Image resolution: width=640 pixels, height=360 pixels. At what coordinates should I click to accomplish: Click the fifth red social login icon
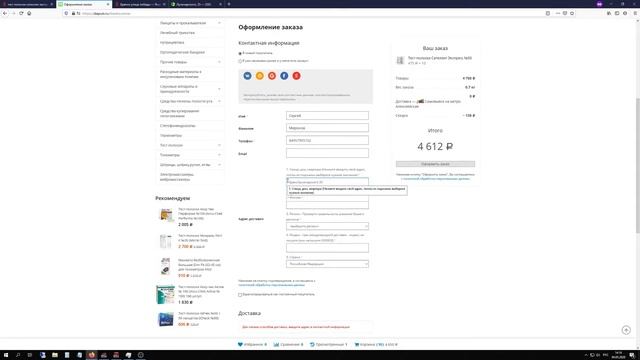[296, 76]
